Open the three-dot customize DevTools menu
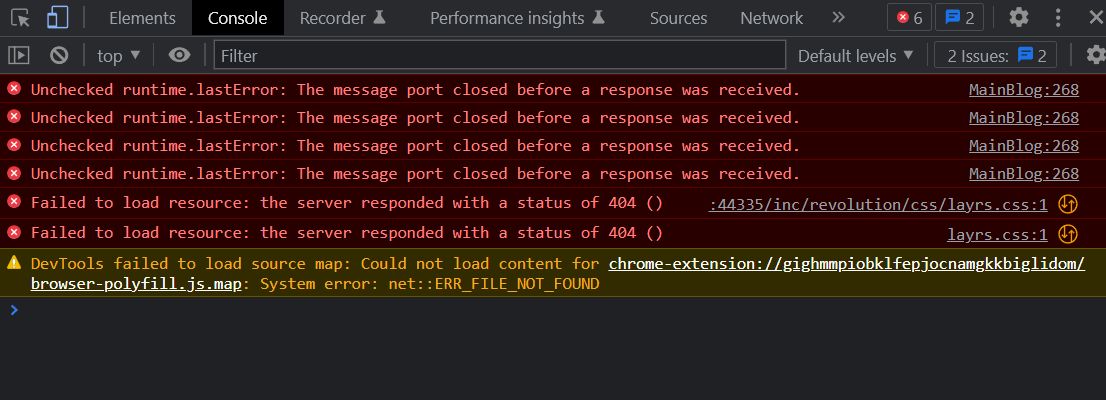 (1058, 18)
